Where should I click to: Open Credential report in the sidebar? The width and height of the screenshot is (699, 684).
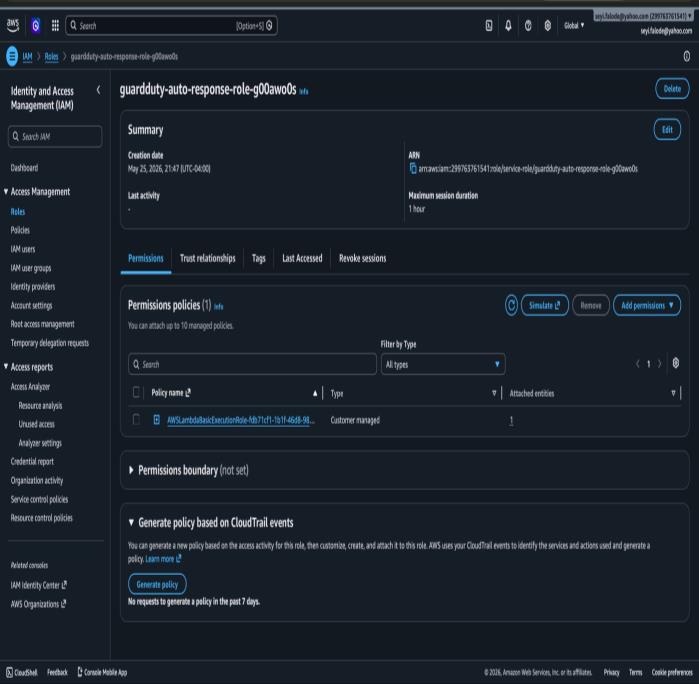click(32, 461)
